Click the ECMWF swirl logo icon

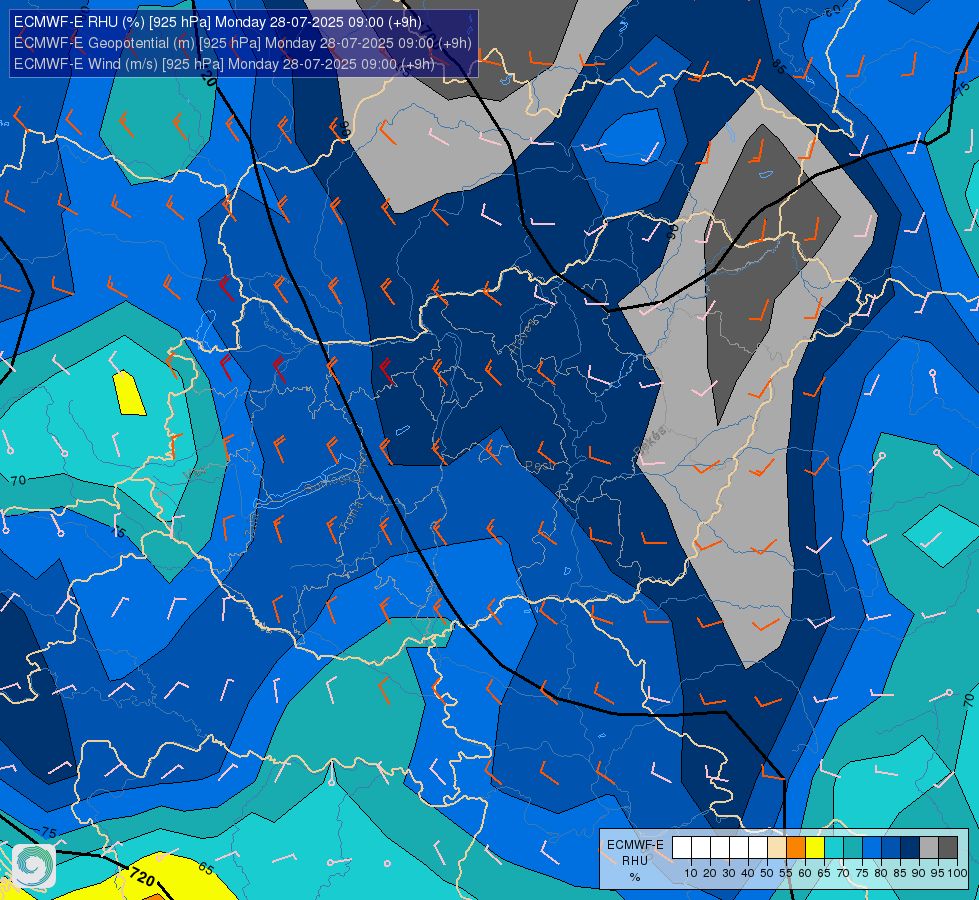tap(34, 866)
